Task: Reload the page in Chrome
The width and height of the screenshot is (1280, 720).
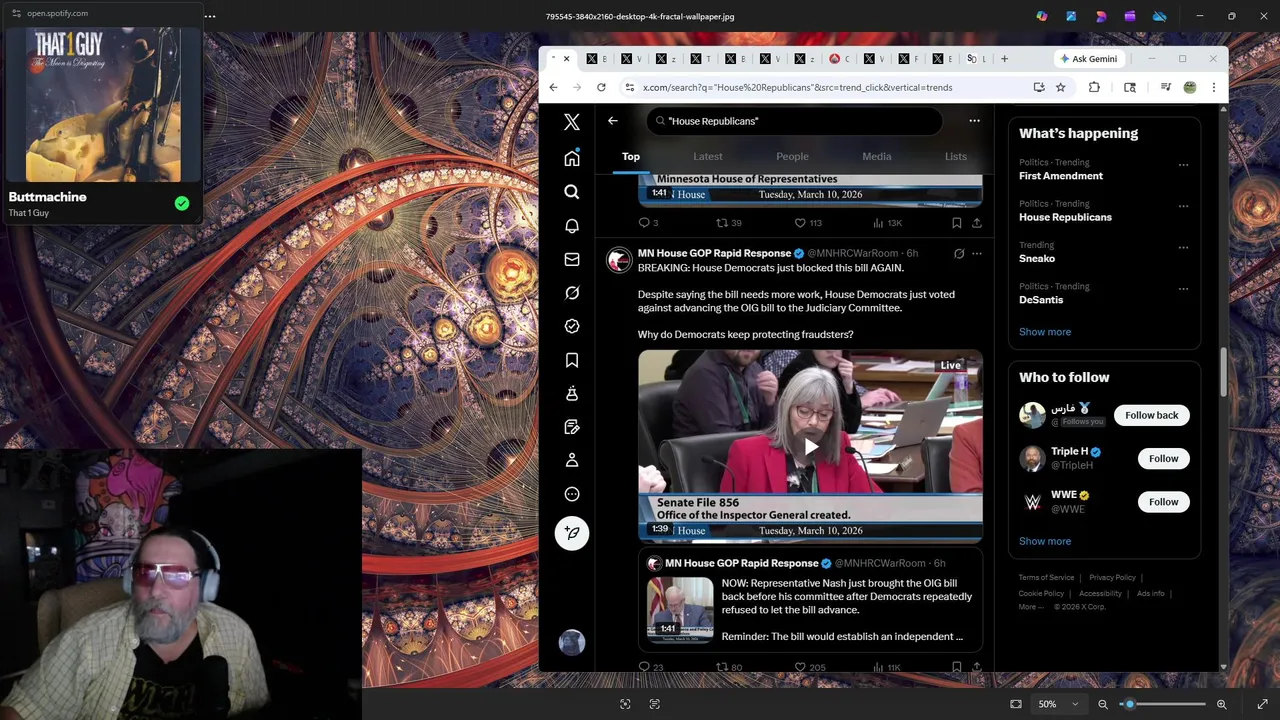Action: (601, 87)
